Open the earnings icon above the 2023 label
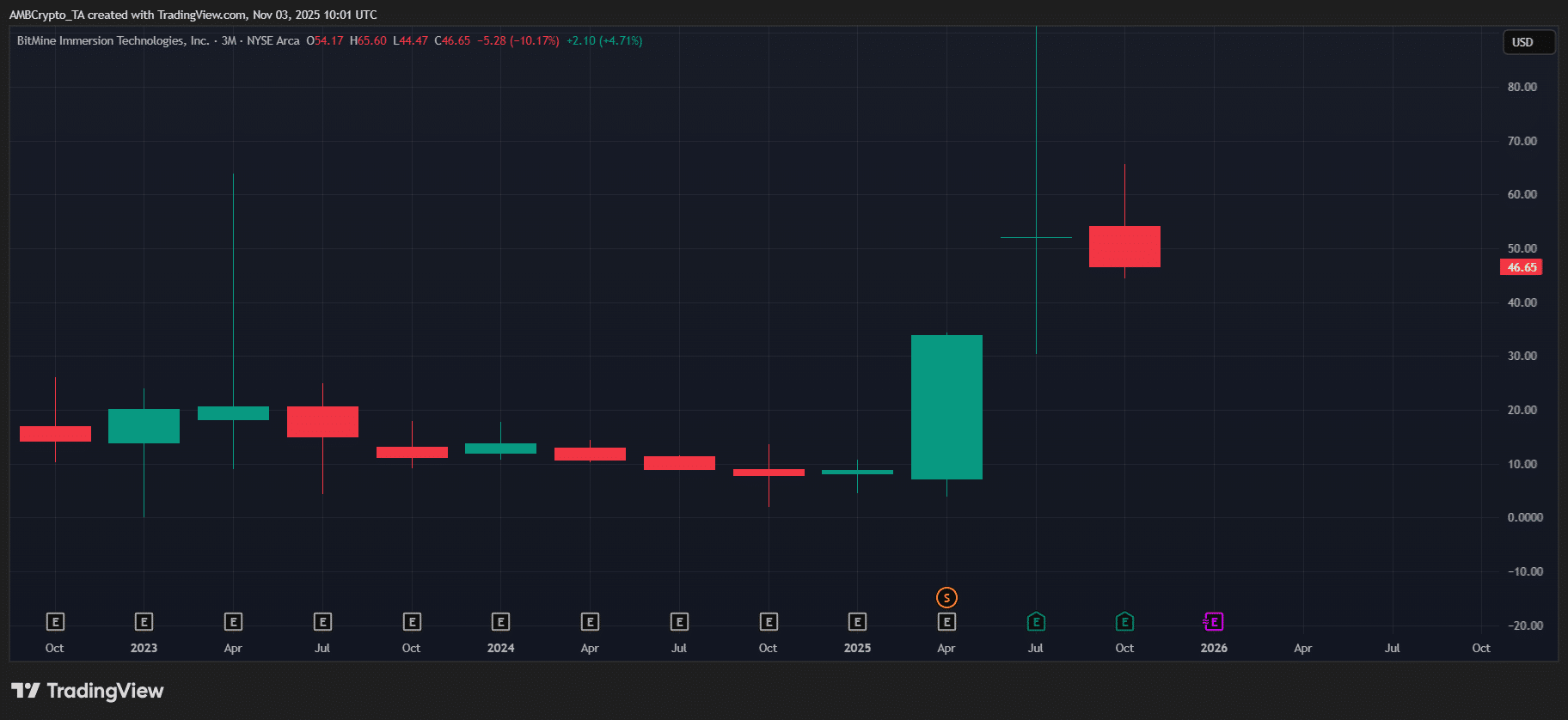 [144, 621]
